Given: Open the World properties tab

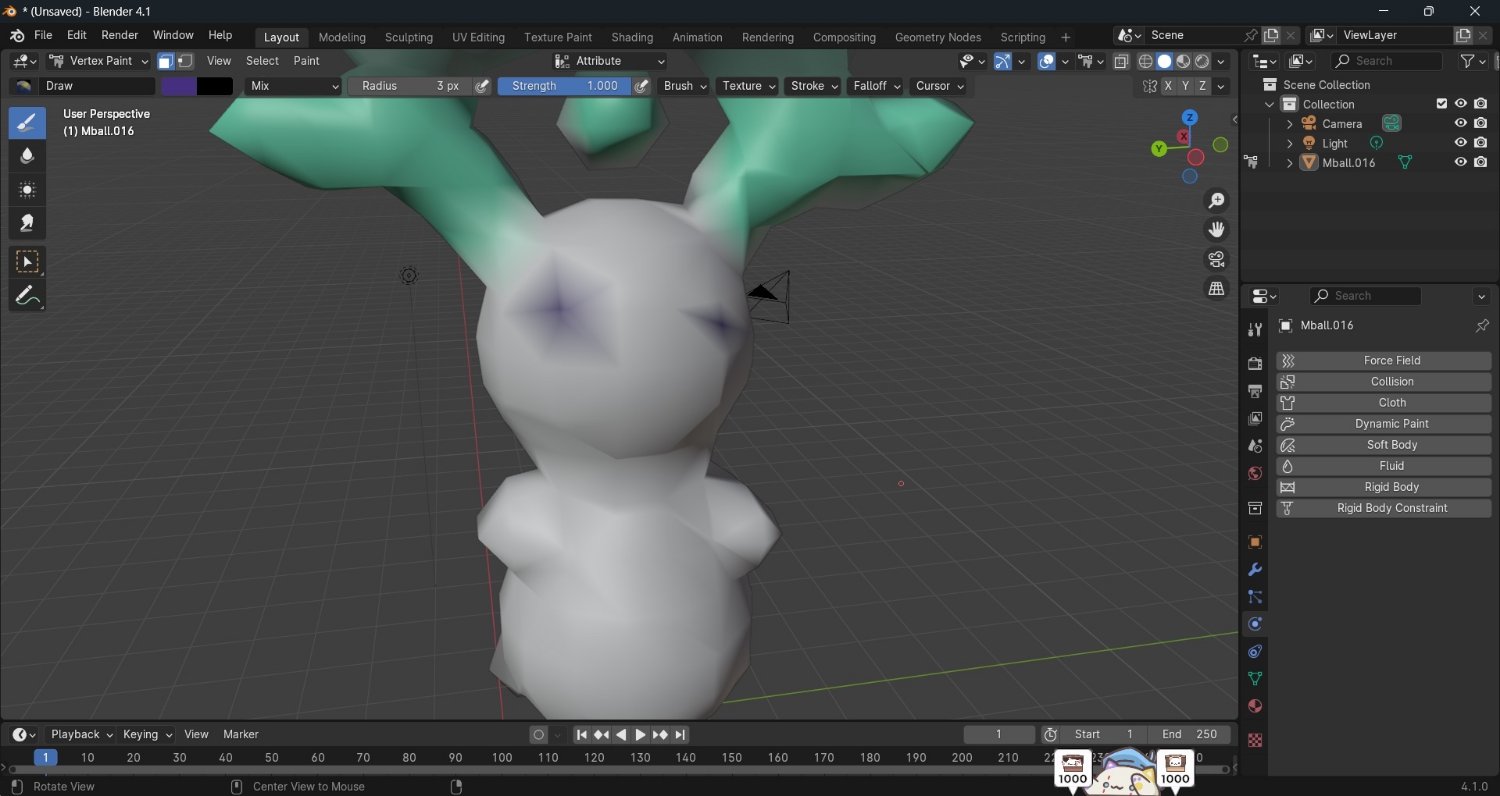Looking at the screenshot, I should pyautogui.click(x=1255, y=473).
